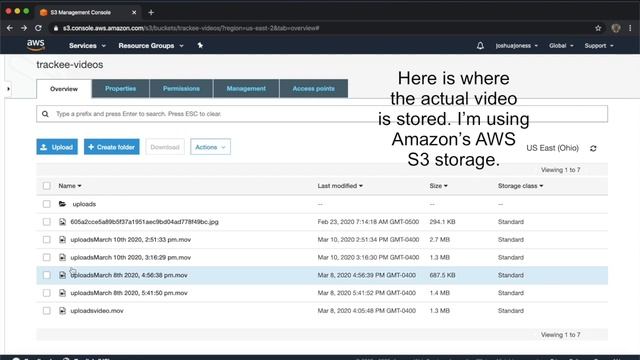Sort by Storage class column
Viewport: 640px width, 360px height.
[x=520, y=186]
